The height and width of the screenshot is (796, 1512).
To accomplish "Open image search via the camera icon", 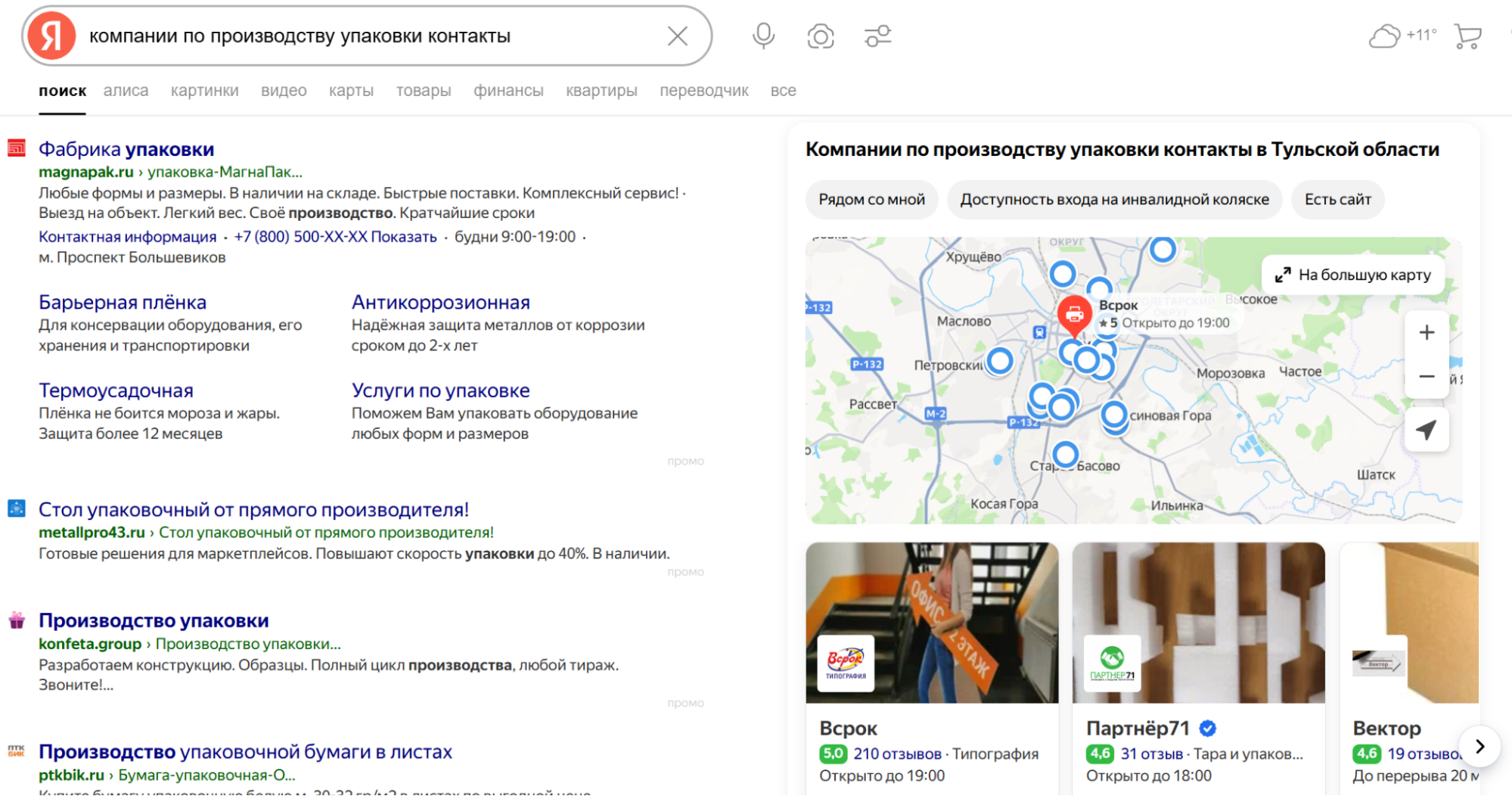I will click(821, 36).
